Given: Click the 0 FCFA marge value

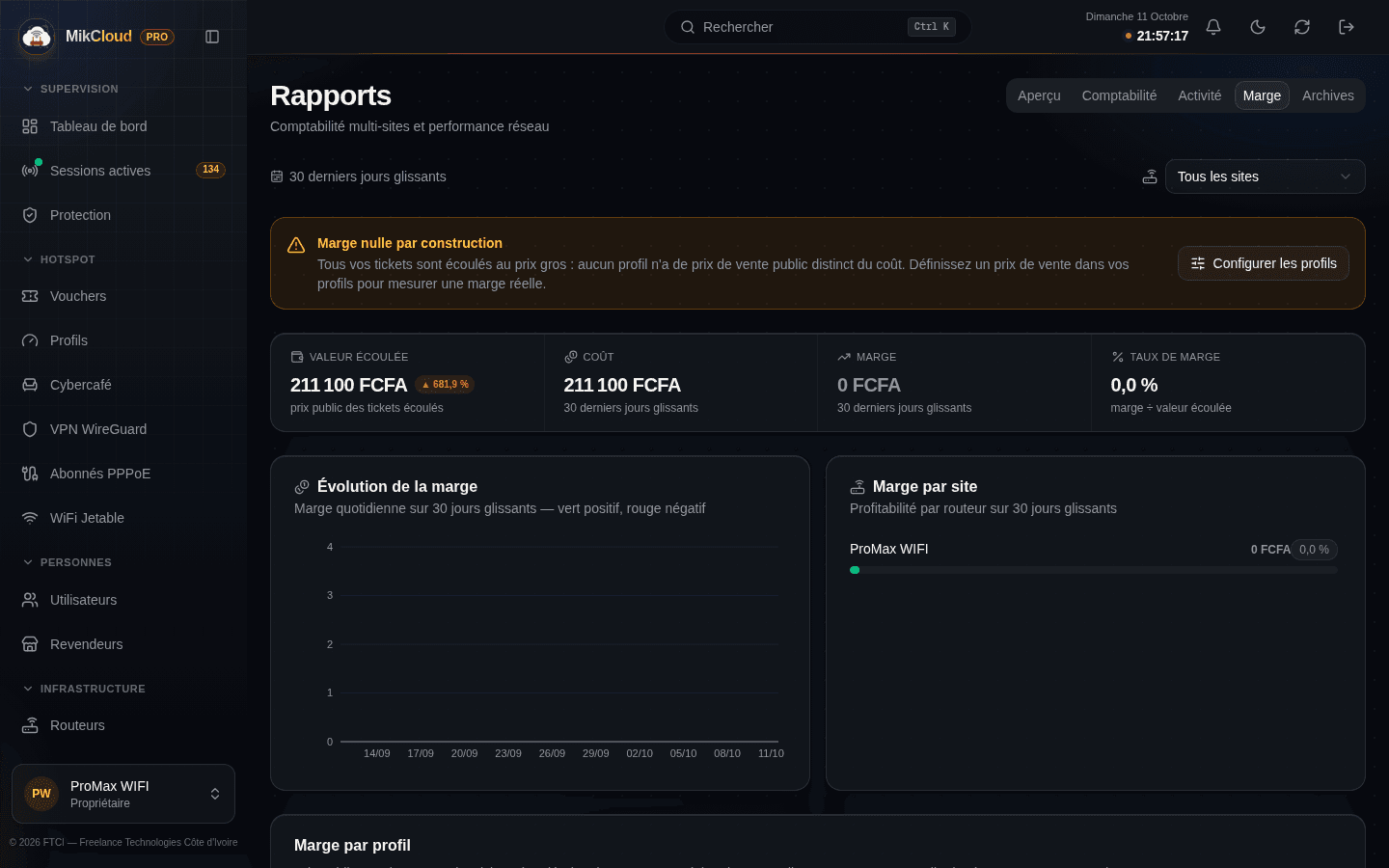Looking at the screenshot, I should (869, 385).
